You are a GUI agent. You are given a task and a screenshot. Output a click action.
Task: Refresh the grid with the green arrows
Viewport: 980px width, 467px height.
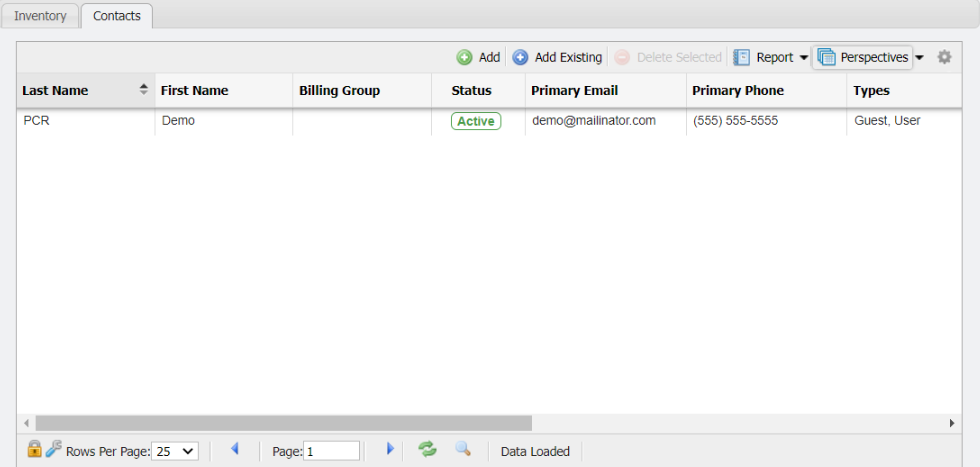[428, 450]
